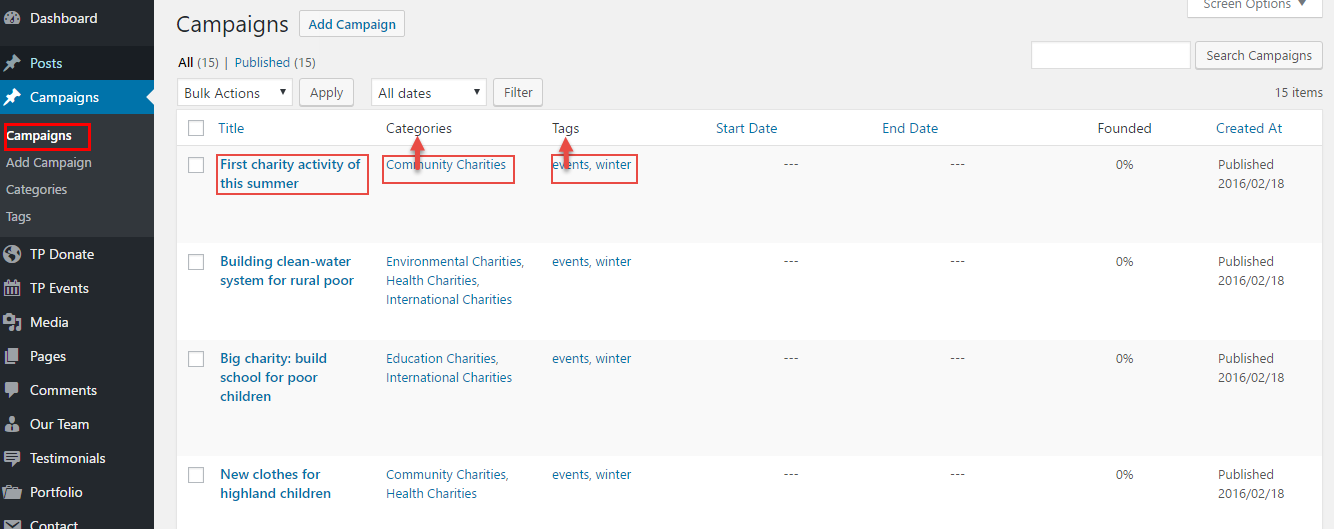The width and height of the screenshot is (1334, 529).
Task: Open Categories submenu item under Campaigns
Action: 37,190
